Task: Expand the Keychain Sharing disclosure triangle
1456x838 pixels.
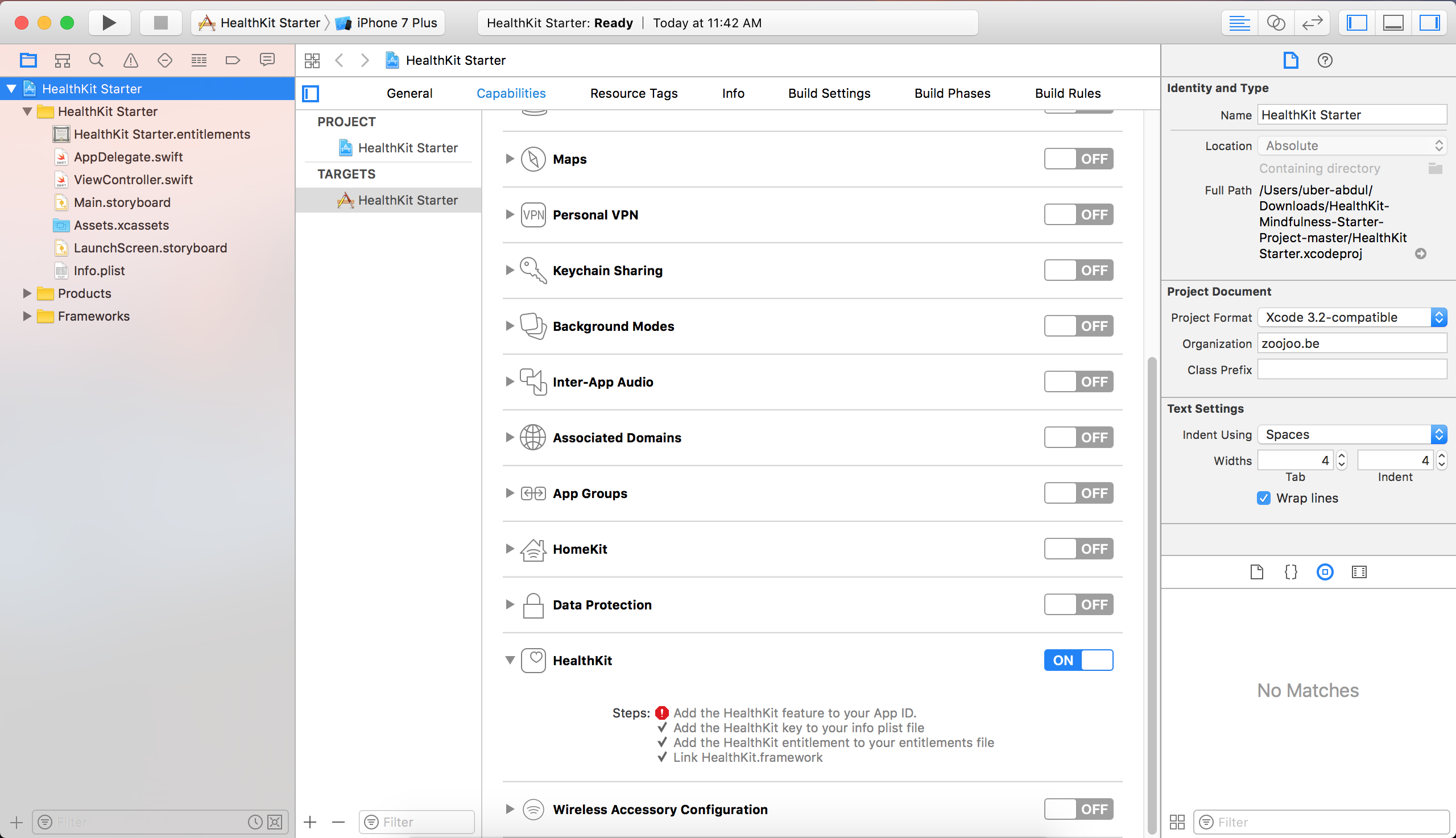Action: tap(510, 270)
